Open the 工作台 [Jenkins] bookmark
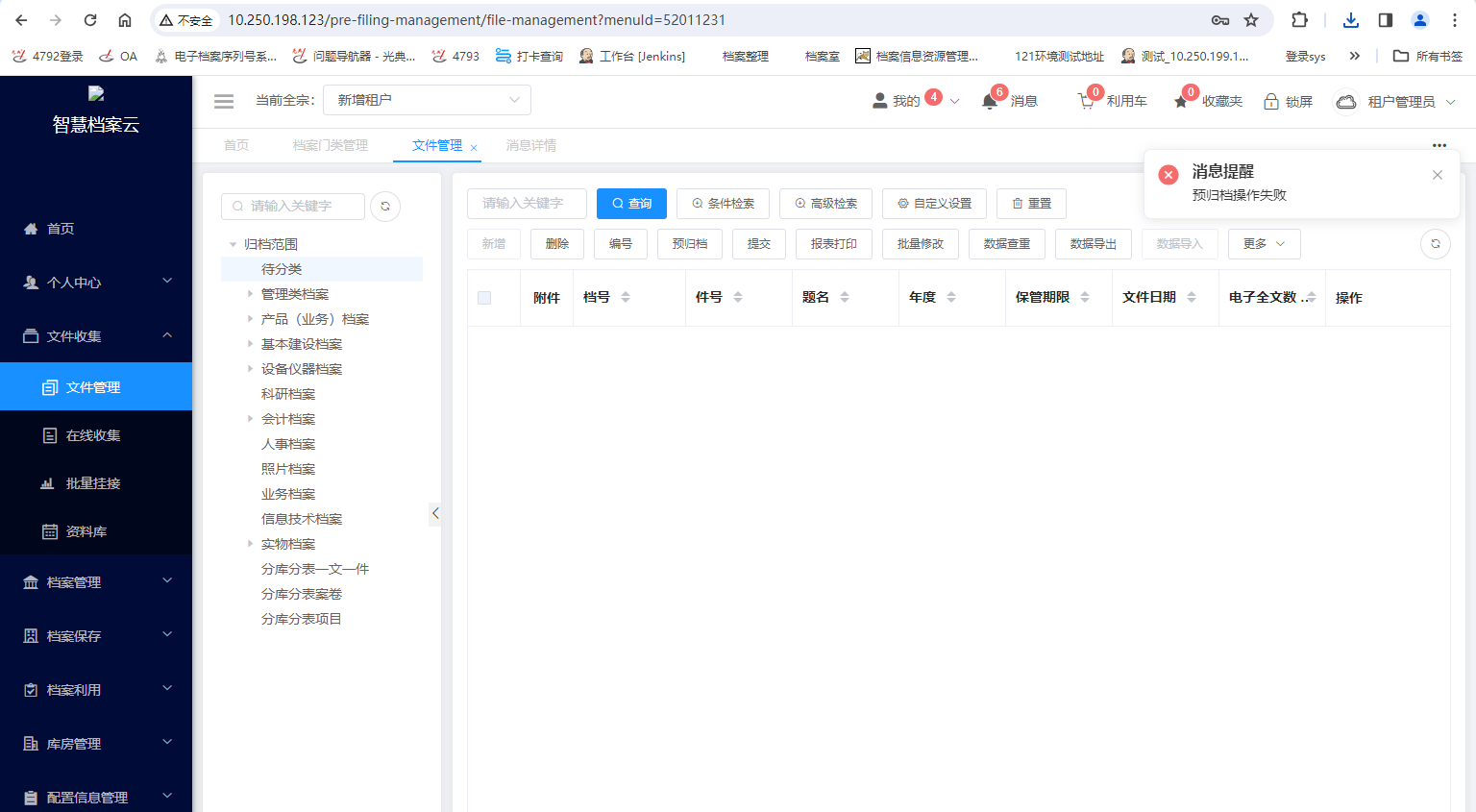 632,57
